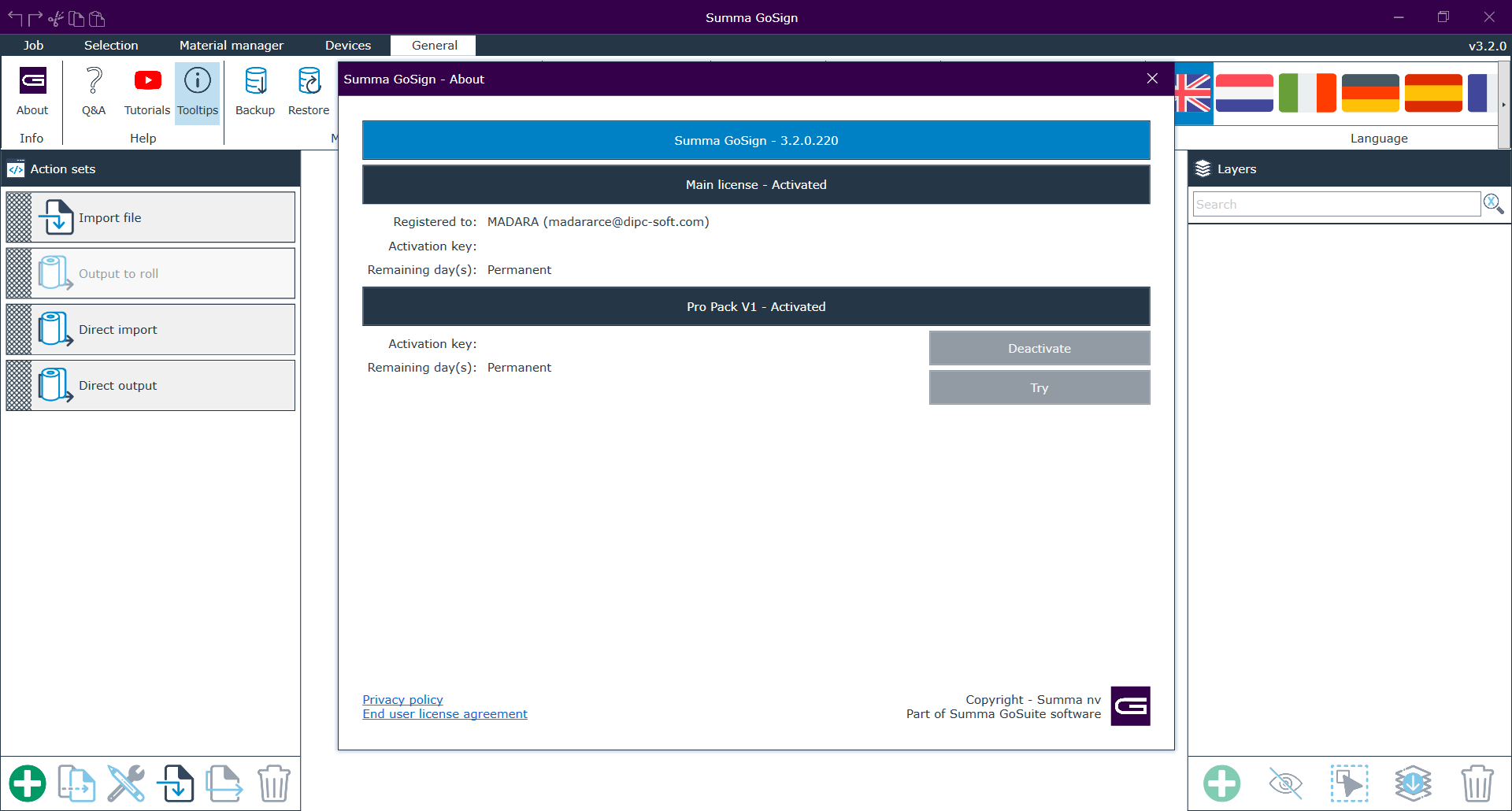Click the Import file drag handle

click(19, 217)
